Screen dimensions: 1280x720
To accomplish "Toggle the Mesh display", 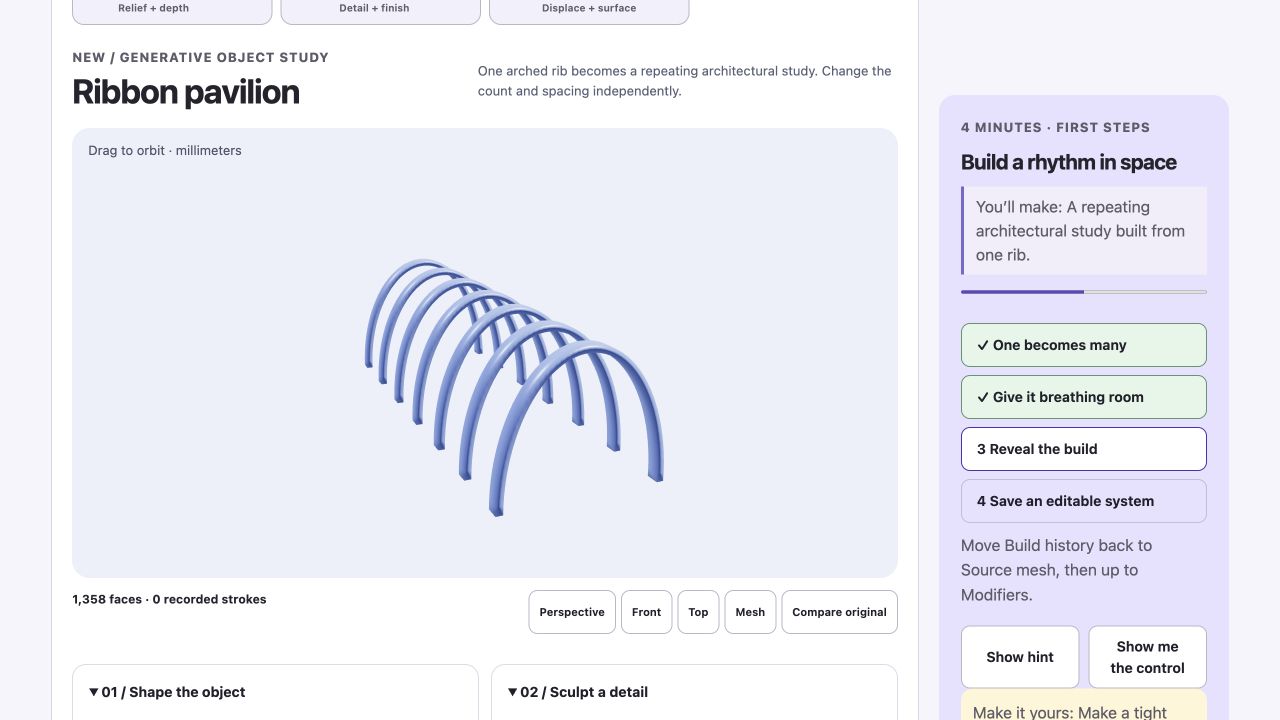I will click(x=750, y=612).
